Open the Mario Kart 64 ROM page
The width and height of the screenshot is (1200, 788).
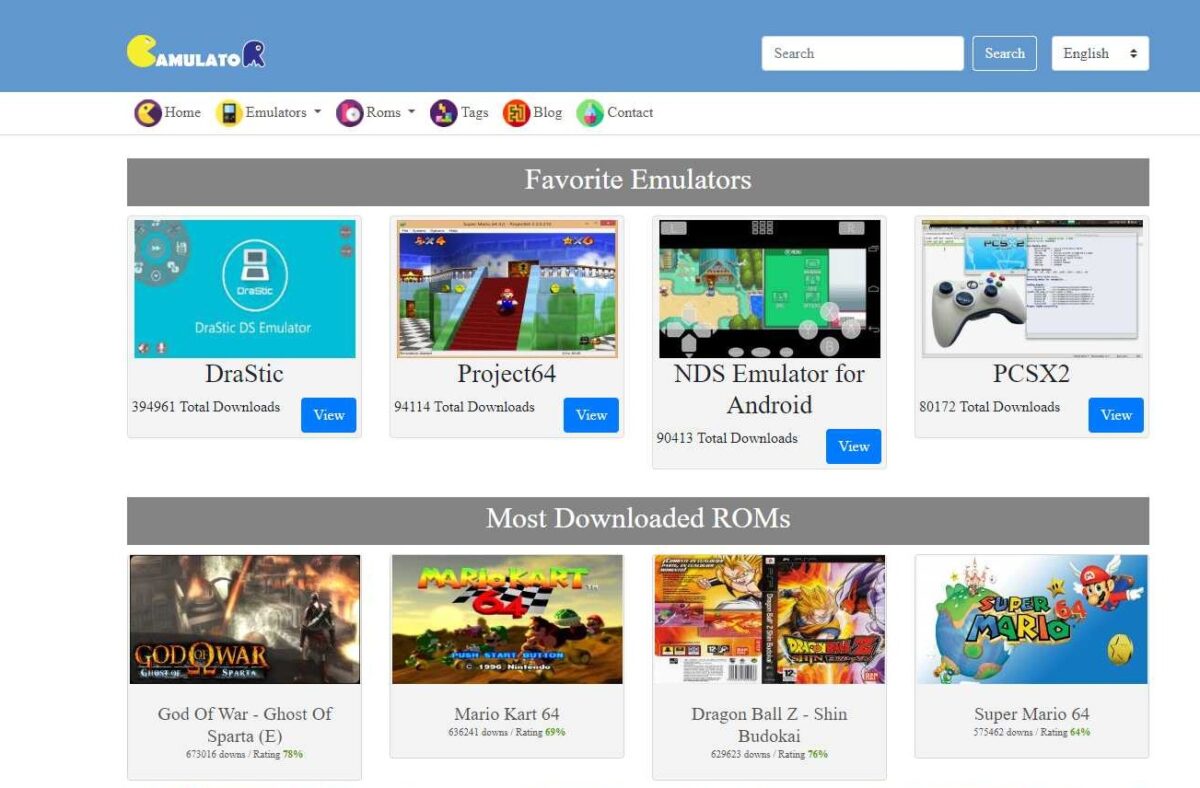coord(506,714)
